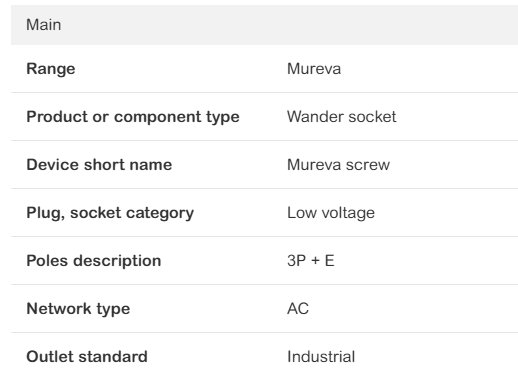
Task: Select Plug, socket category label
Action: click(110, 213)
